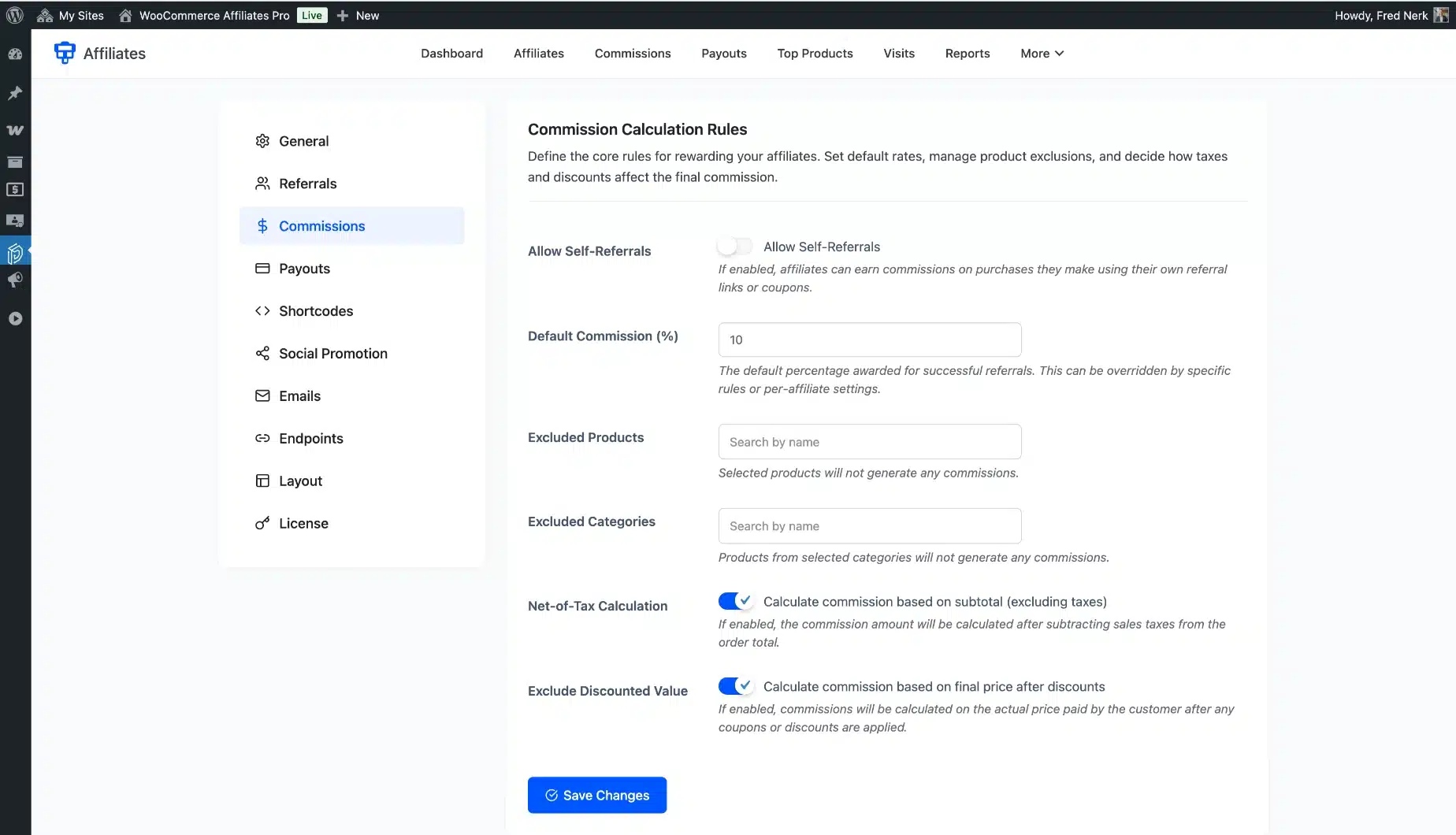Open the Shortcodes settings section
The width and height of the screenshot is (1456, 835).
(x=315, y=311)
